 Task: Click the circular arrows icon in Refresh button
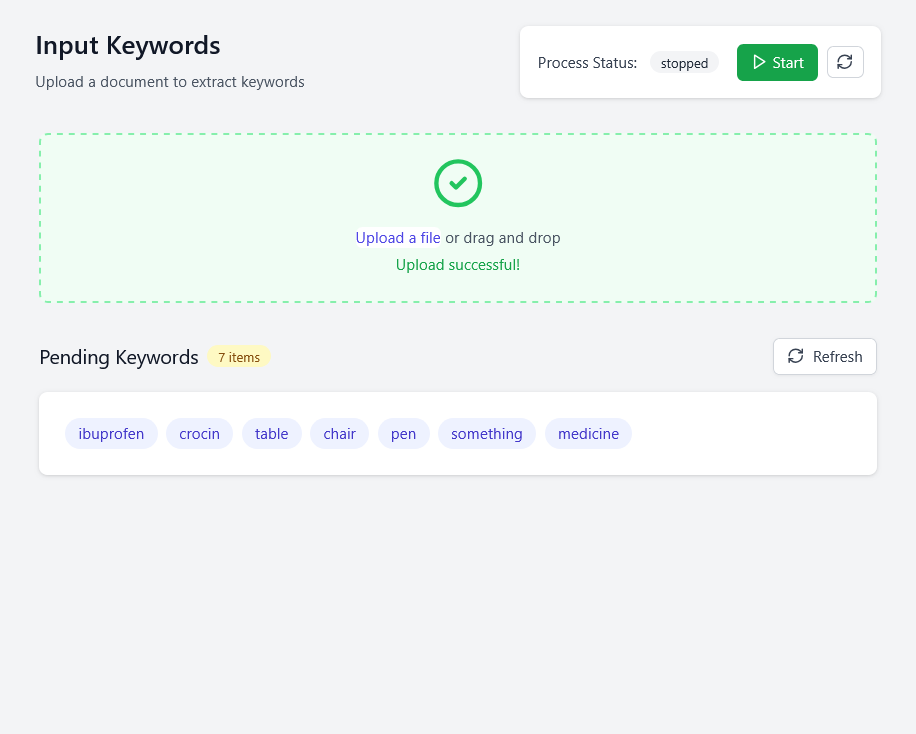tap(796, 356)
